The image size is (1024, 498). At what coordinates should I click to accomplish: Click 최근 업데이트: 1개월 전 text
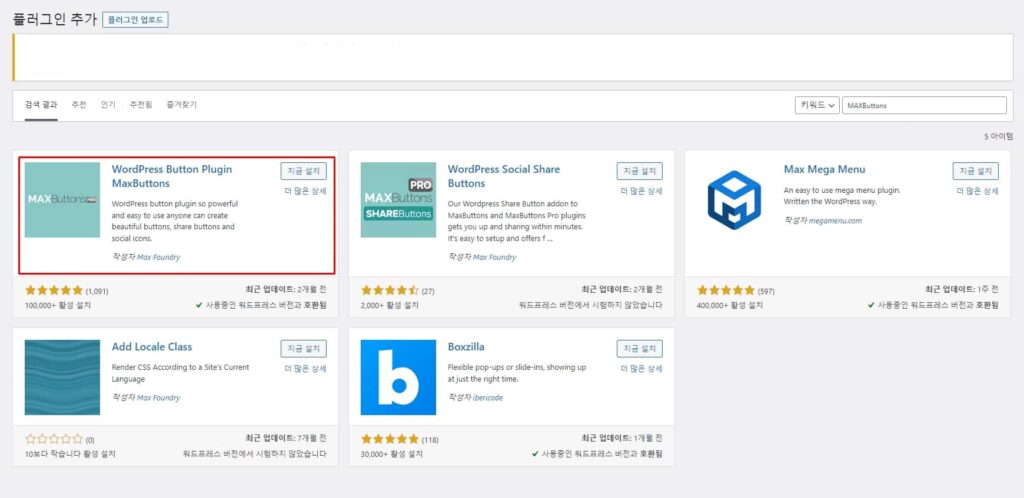point(622,438)
